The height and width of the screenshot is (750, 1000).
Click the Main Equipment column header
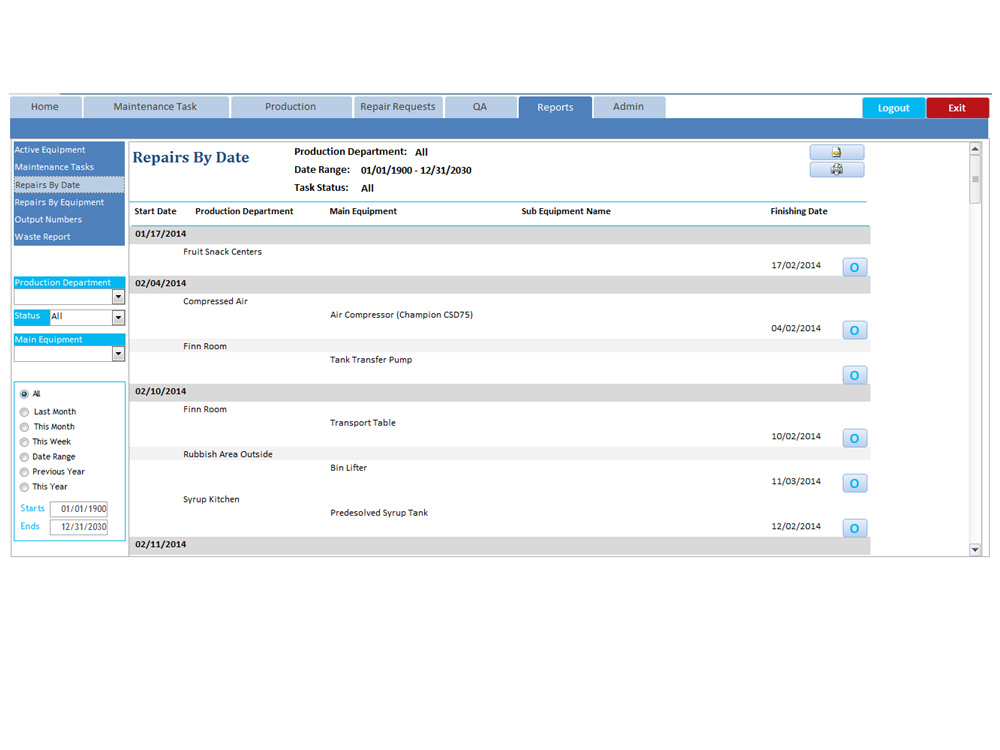click(x=363, y=211)
